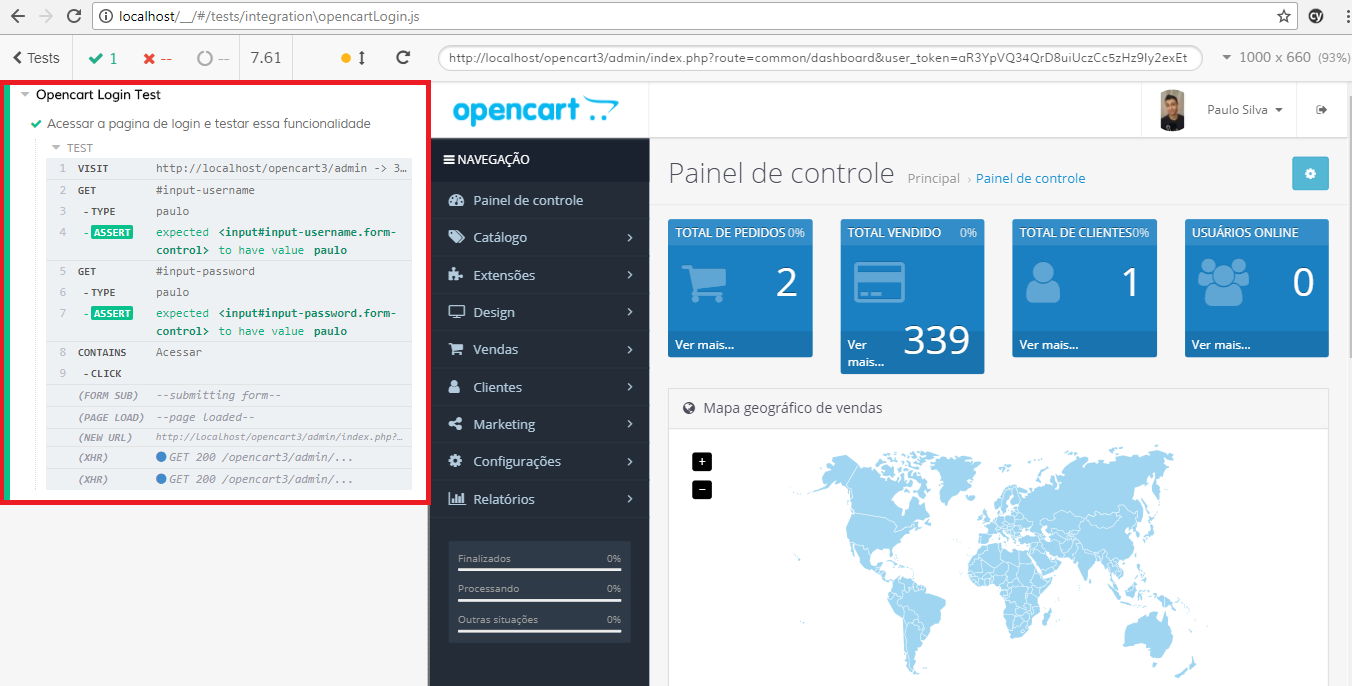Screen dimensions: 1352x686
Task: Open the Extensões menu
Action: coord(539,275)
